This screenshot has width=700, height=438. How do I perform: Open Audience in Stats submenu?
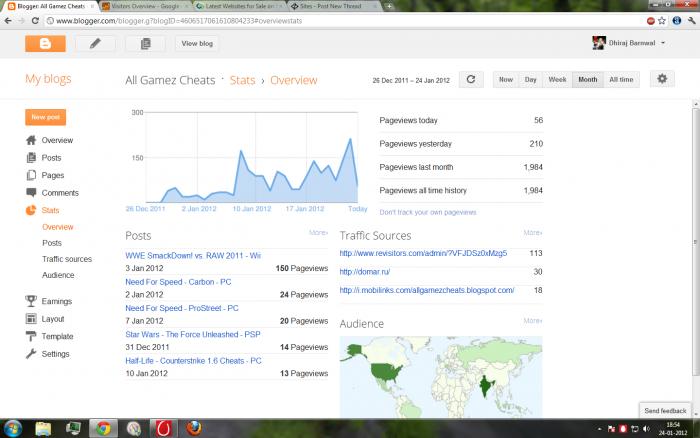pos(58,275)
